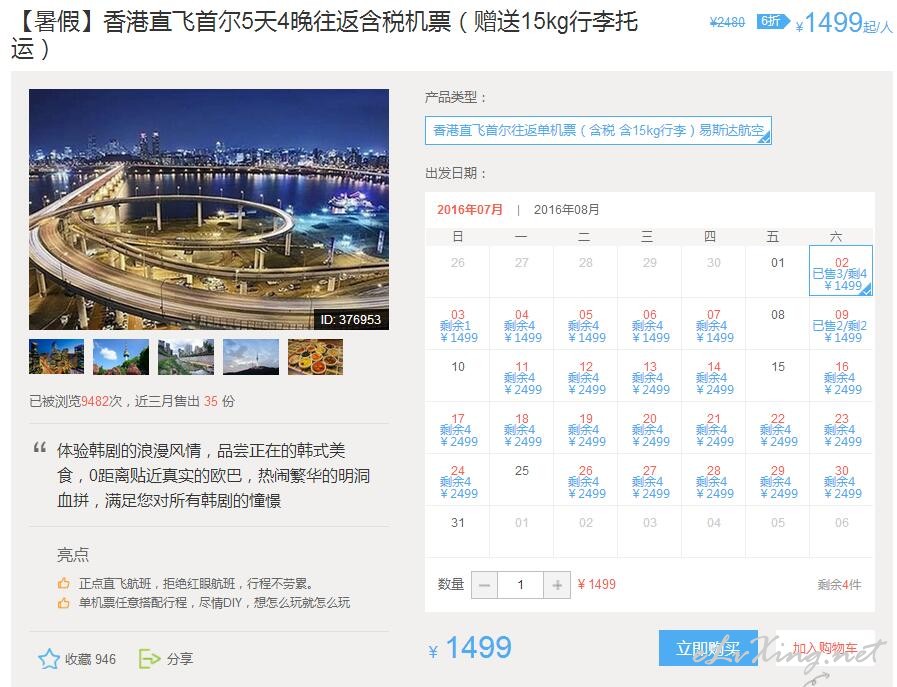Viewport: 897px width, 687px height.
Task: Click the quantity input field
Action: pyautogui.click(x=521, y=585)
